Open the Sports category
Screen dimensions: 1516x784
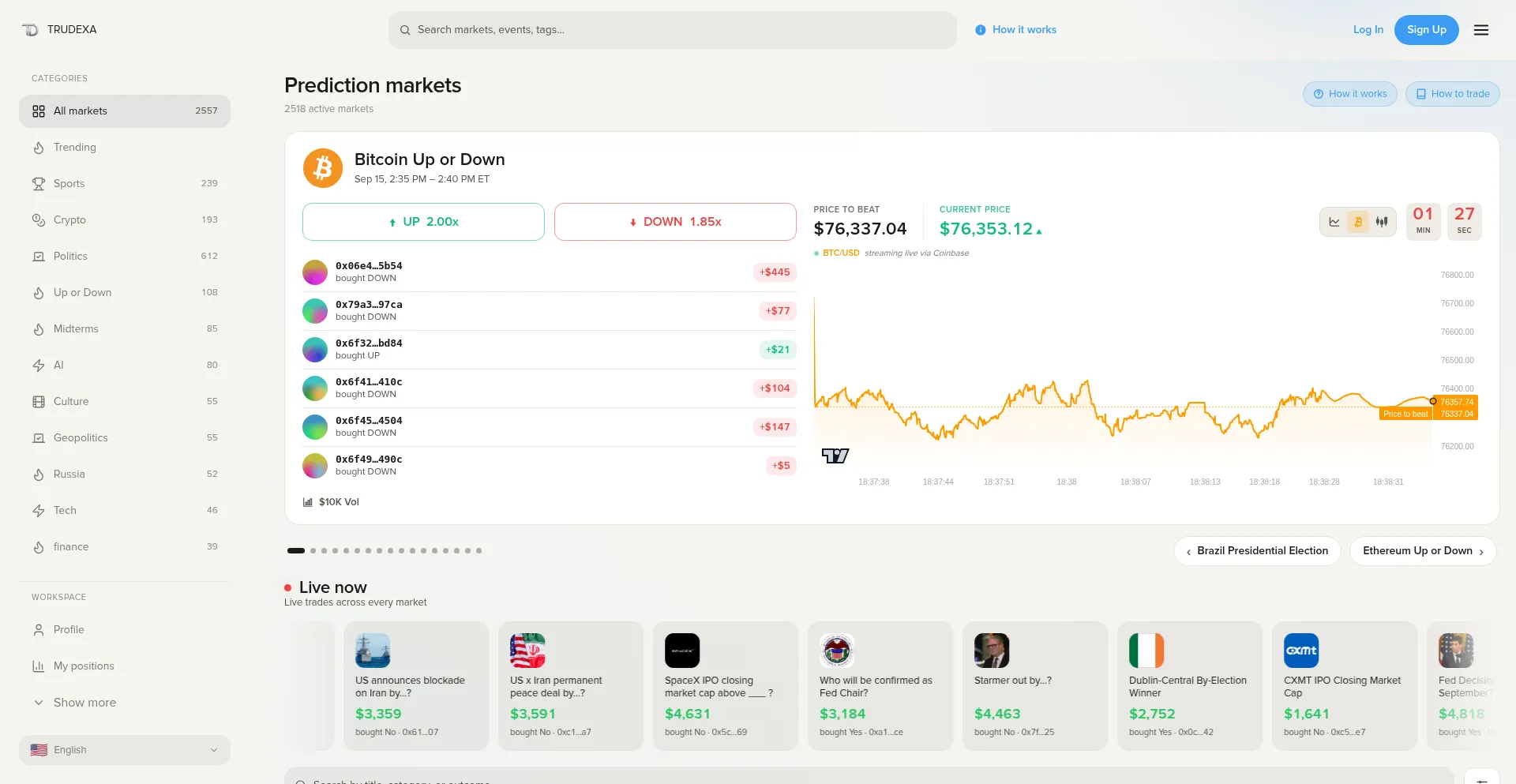tap(125, 184)
